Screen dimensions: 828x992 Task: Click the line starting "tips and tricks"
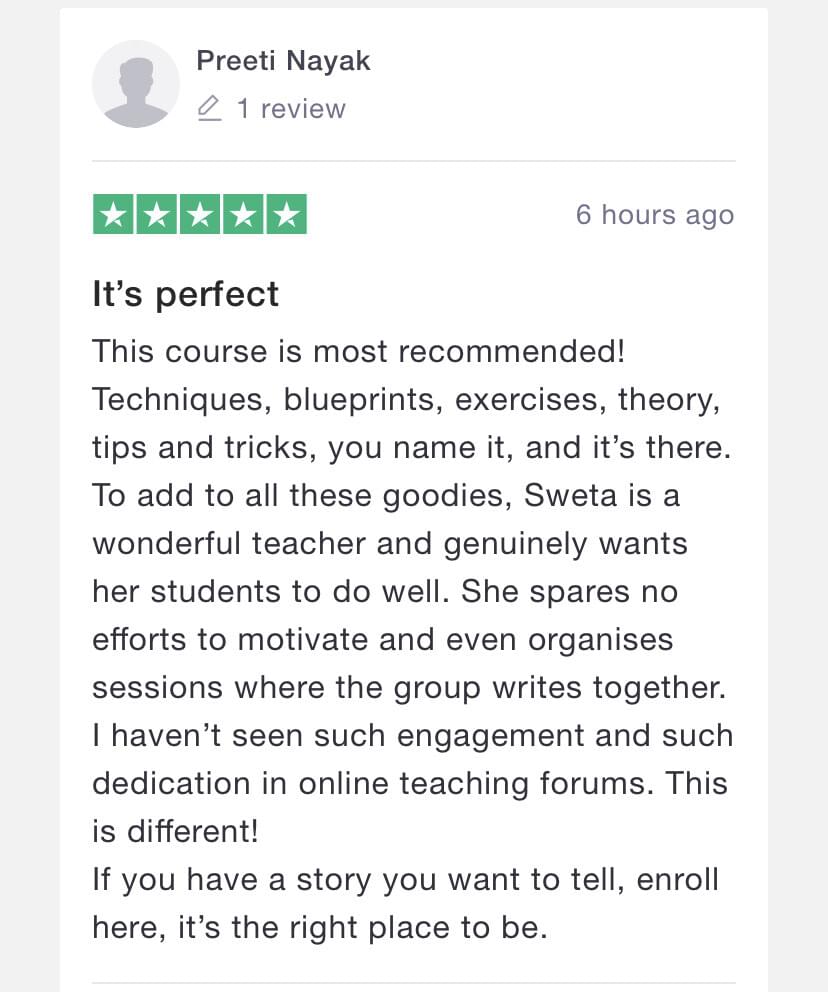[x=411, y=447]
